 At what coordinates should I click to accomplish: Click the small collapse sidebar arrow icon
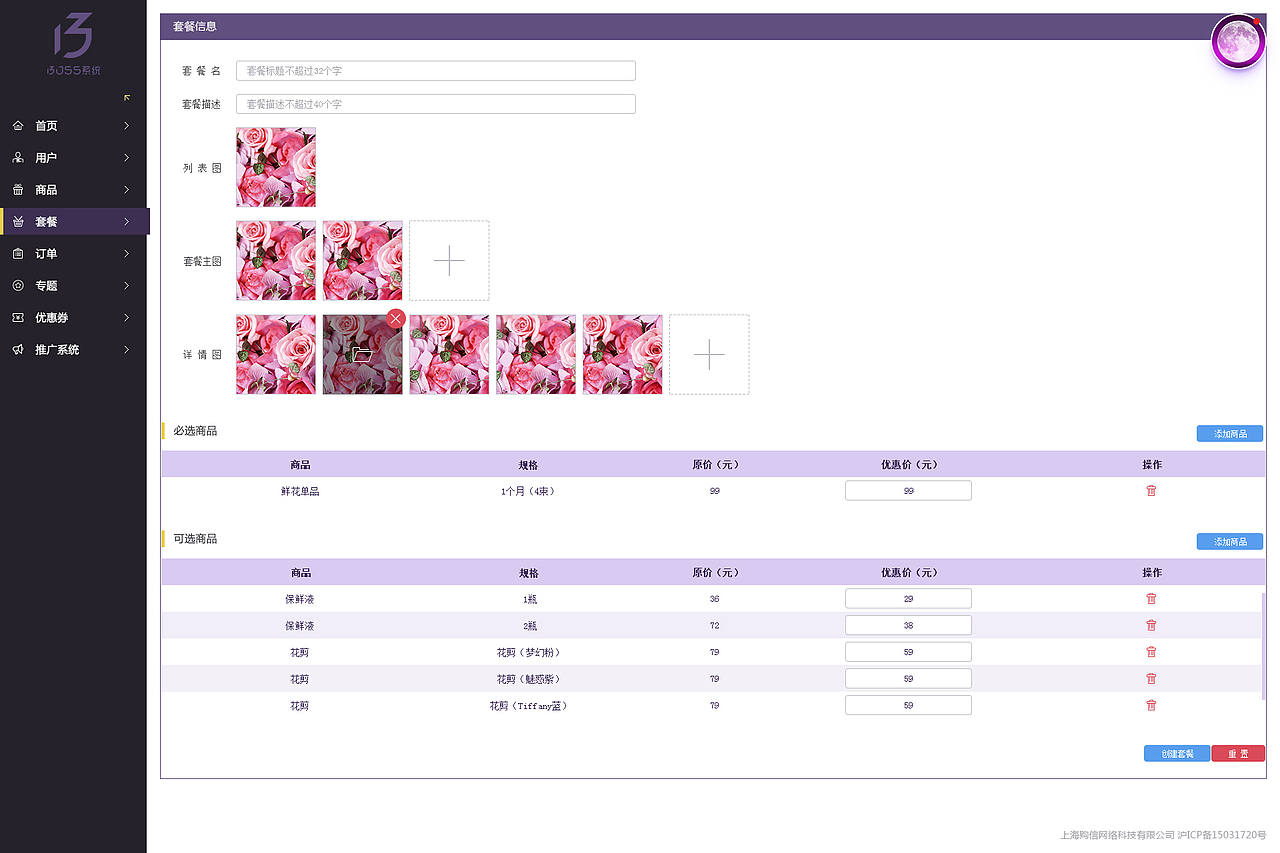pyautogui.click(x=127, y=97)
